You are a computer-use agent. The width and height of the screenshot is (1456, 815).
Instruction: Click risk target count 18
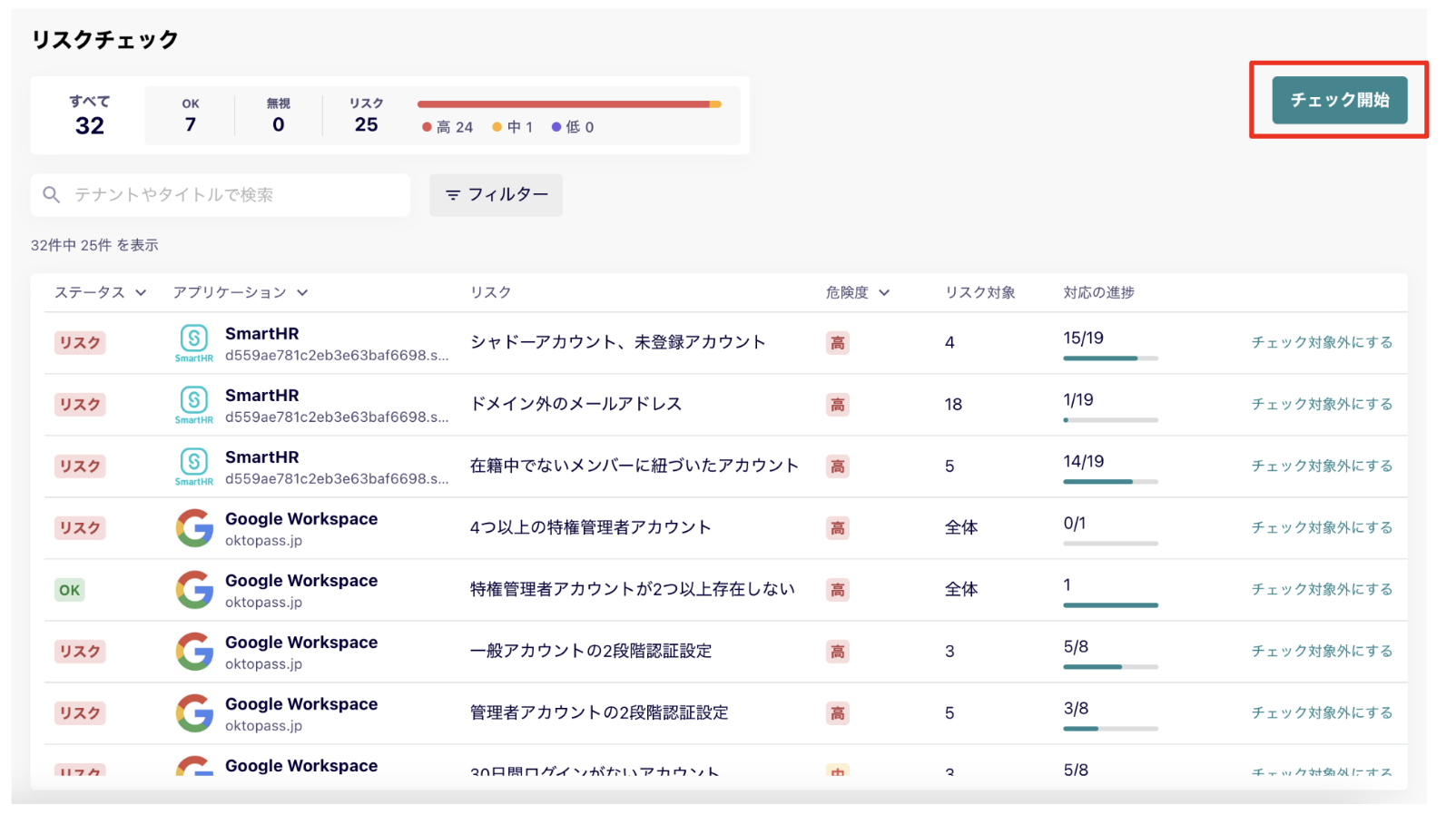click(x=953, y=405)
